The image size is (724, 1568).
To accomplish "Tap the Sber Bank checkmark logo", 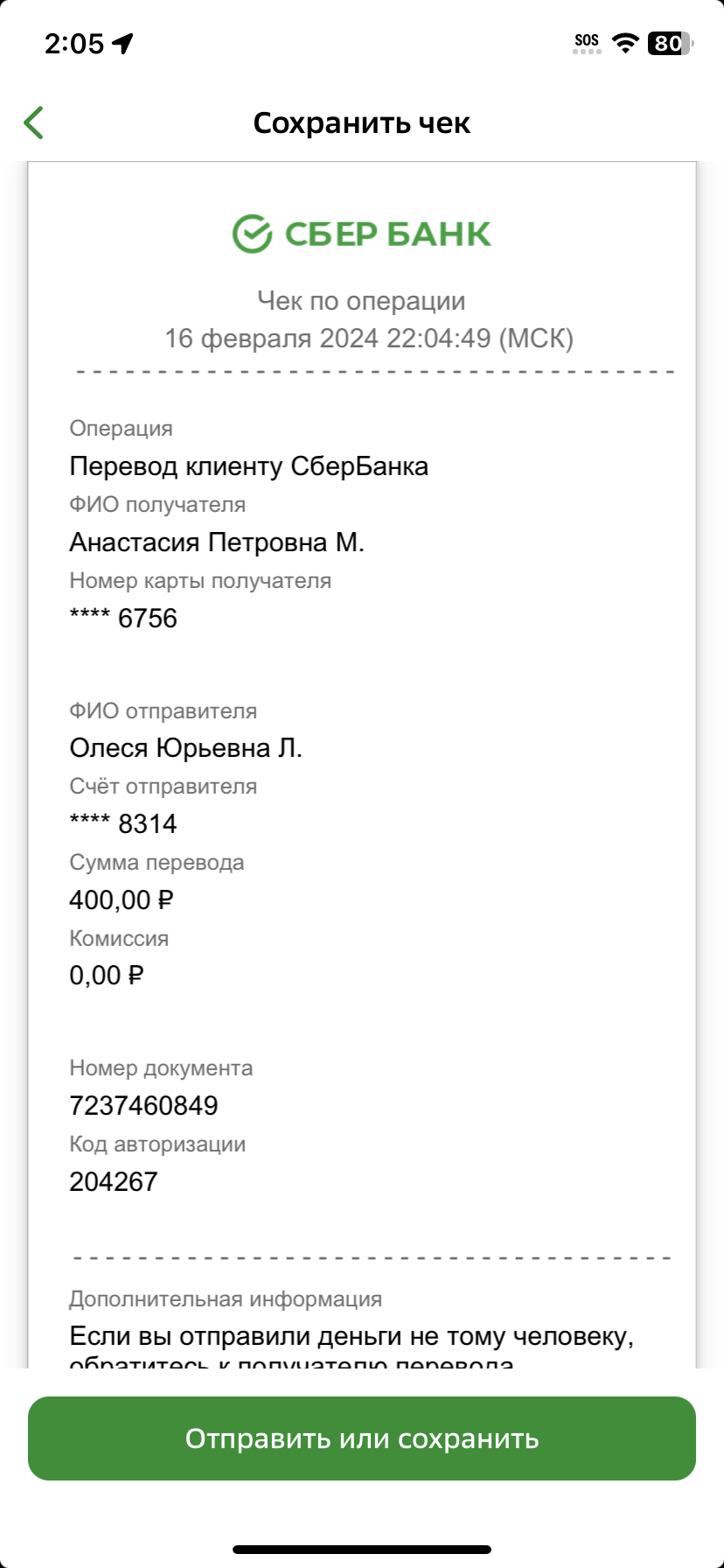I will pyautogui.click(x=252, y=234).
